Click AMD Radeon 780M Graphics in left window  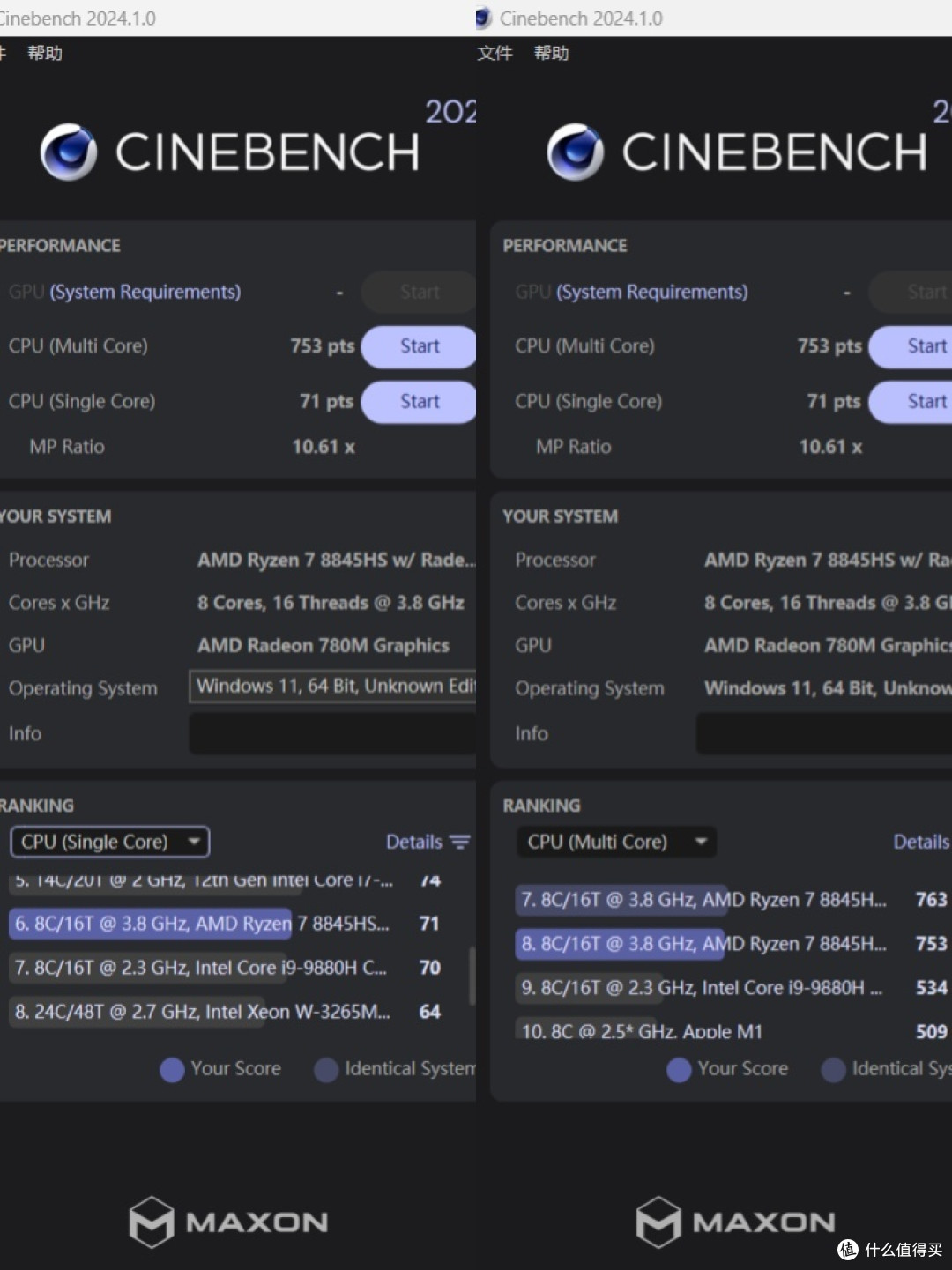(x=324, y=646)
